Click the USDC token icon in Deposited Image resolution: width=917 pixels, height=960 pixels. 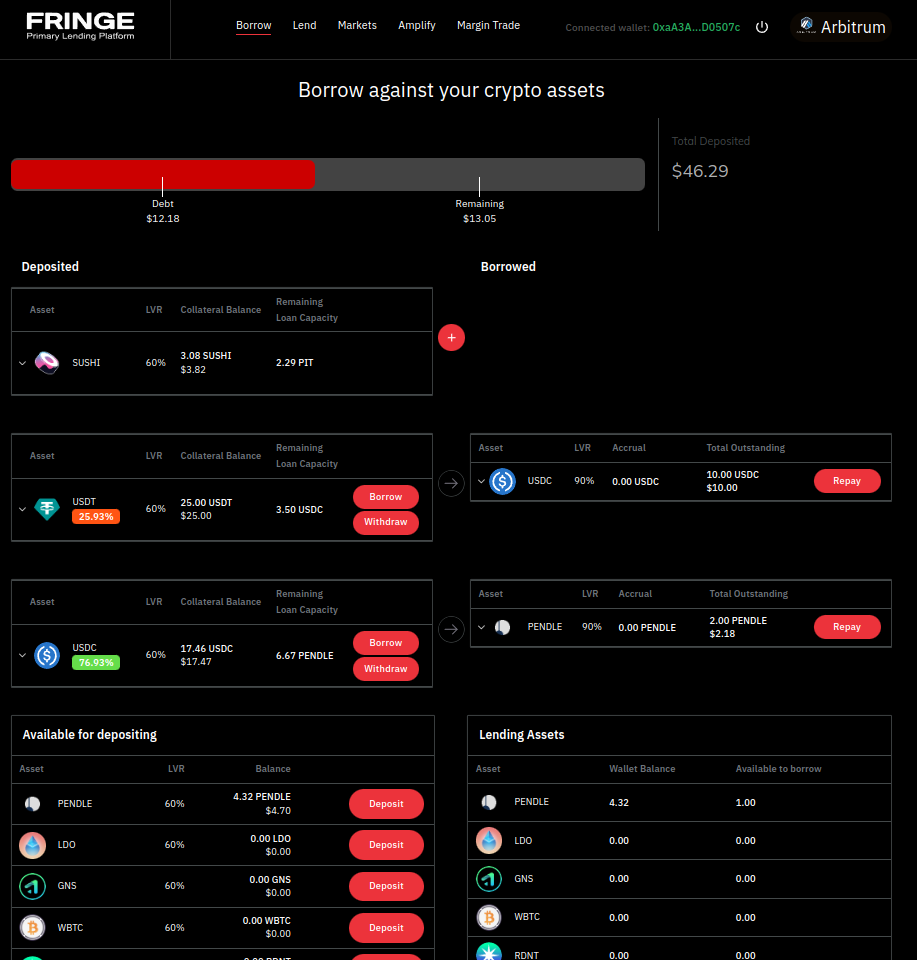47,655
